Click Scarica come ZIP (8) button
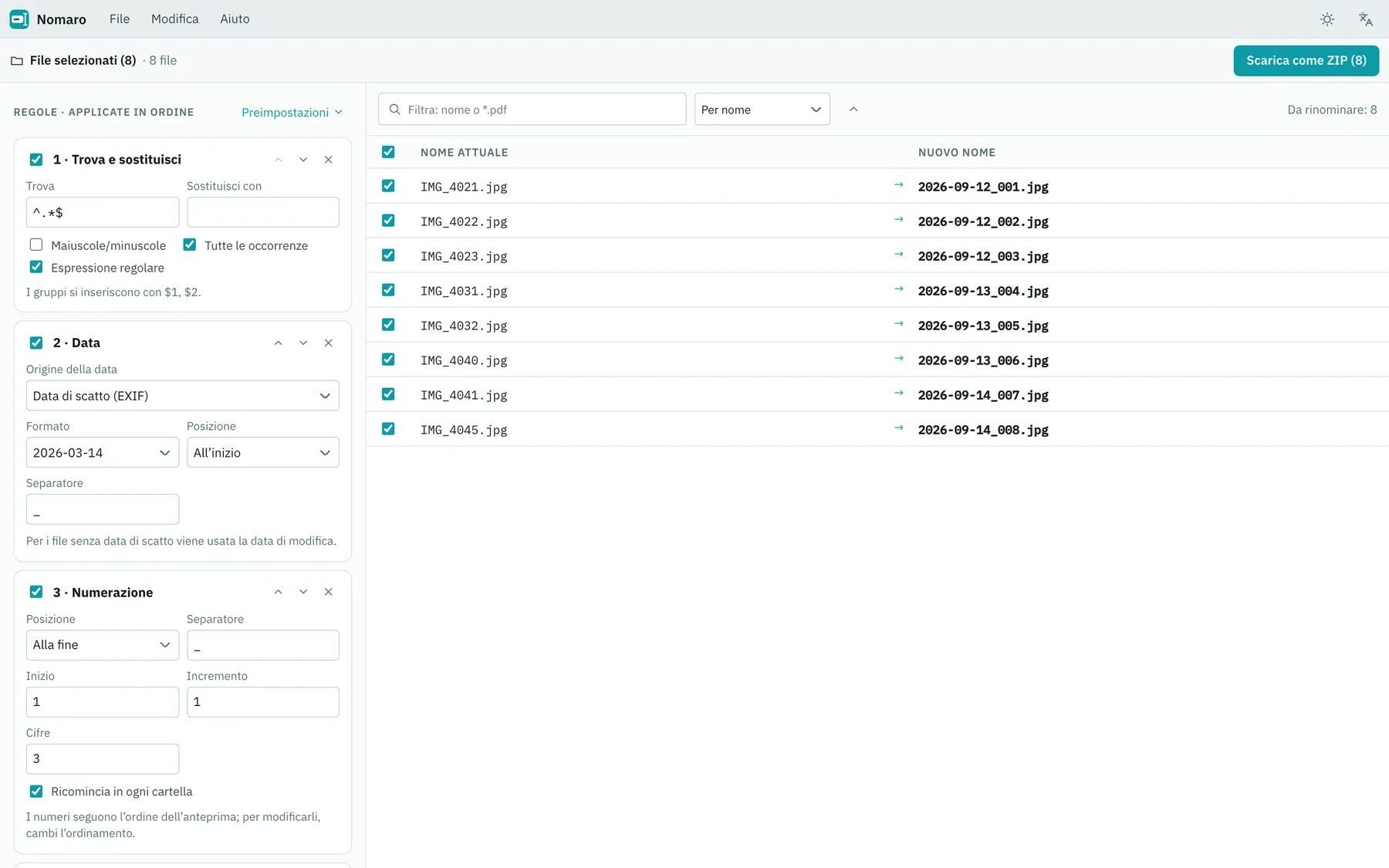1389x868 pixels. [x=1306, y=61]
